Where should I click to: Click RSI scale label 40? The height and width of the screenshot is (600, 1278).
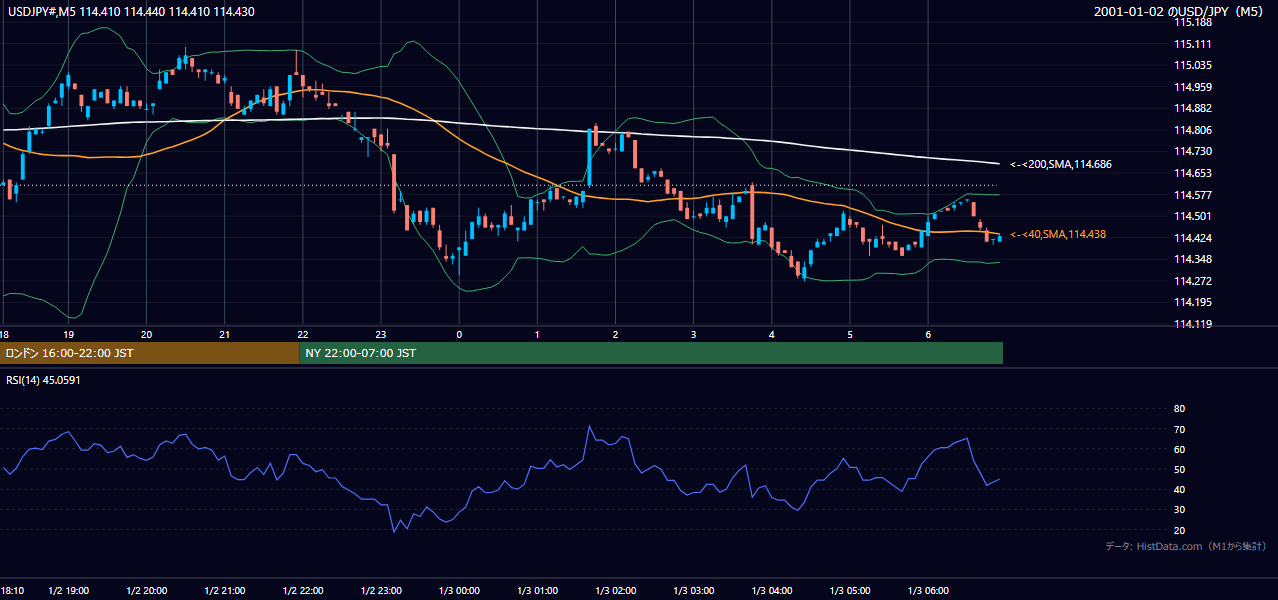click(x=1179, y=490)
